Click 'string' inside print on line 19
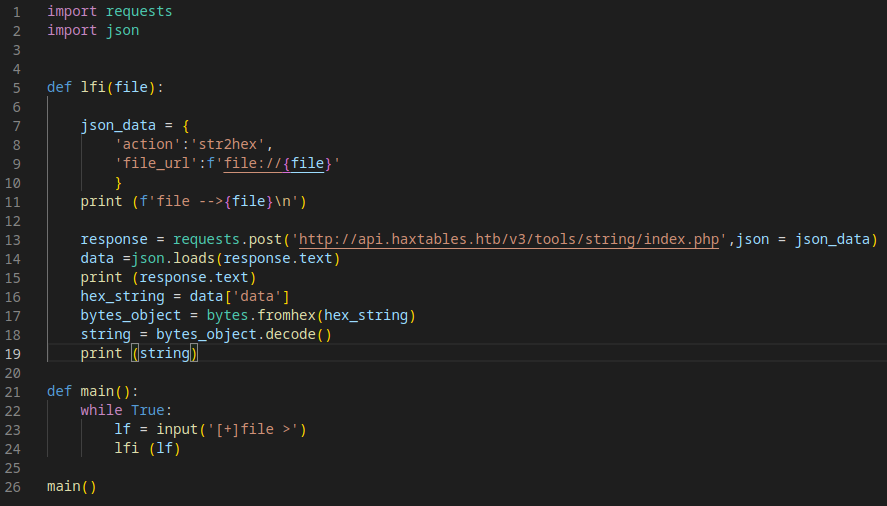The height and width of the screenshot is (506, 887). (165, 354)
